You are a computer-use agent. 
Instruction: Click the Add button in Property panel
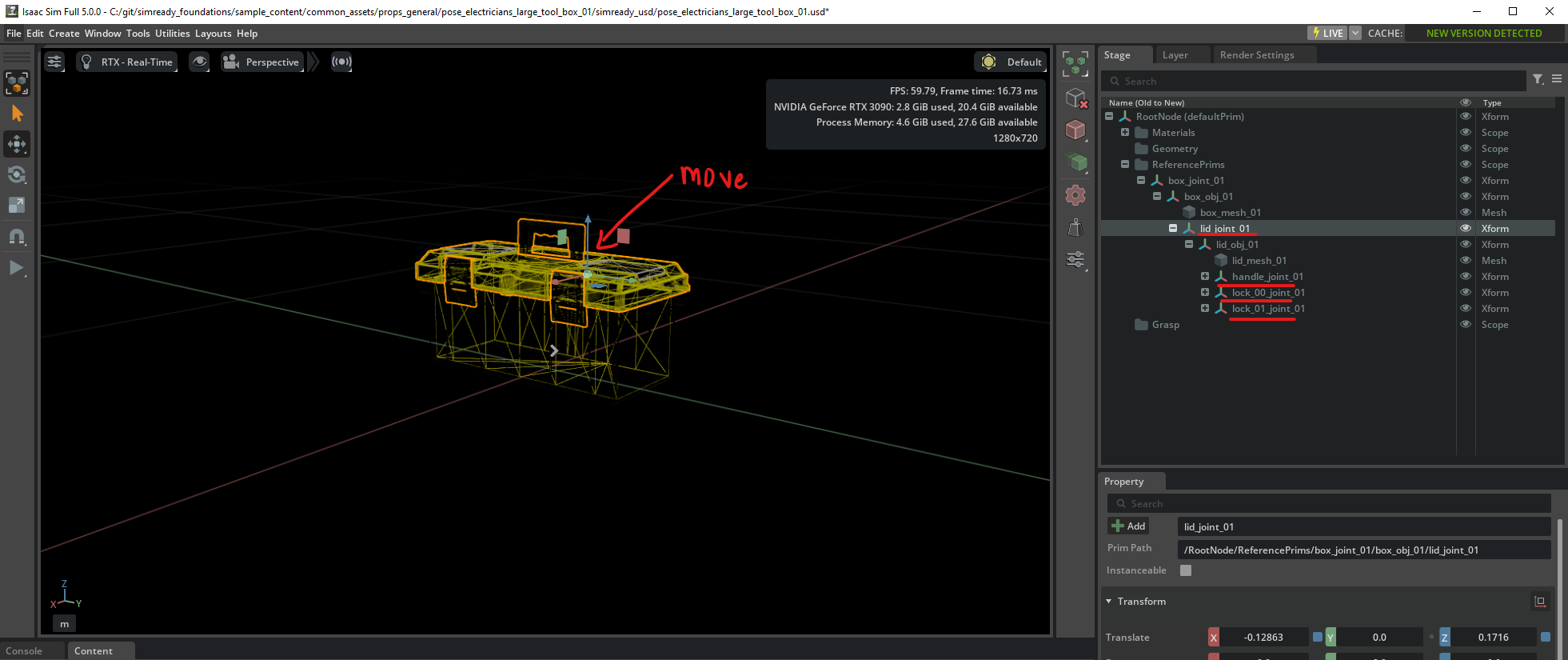(x=1128, y=526)
